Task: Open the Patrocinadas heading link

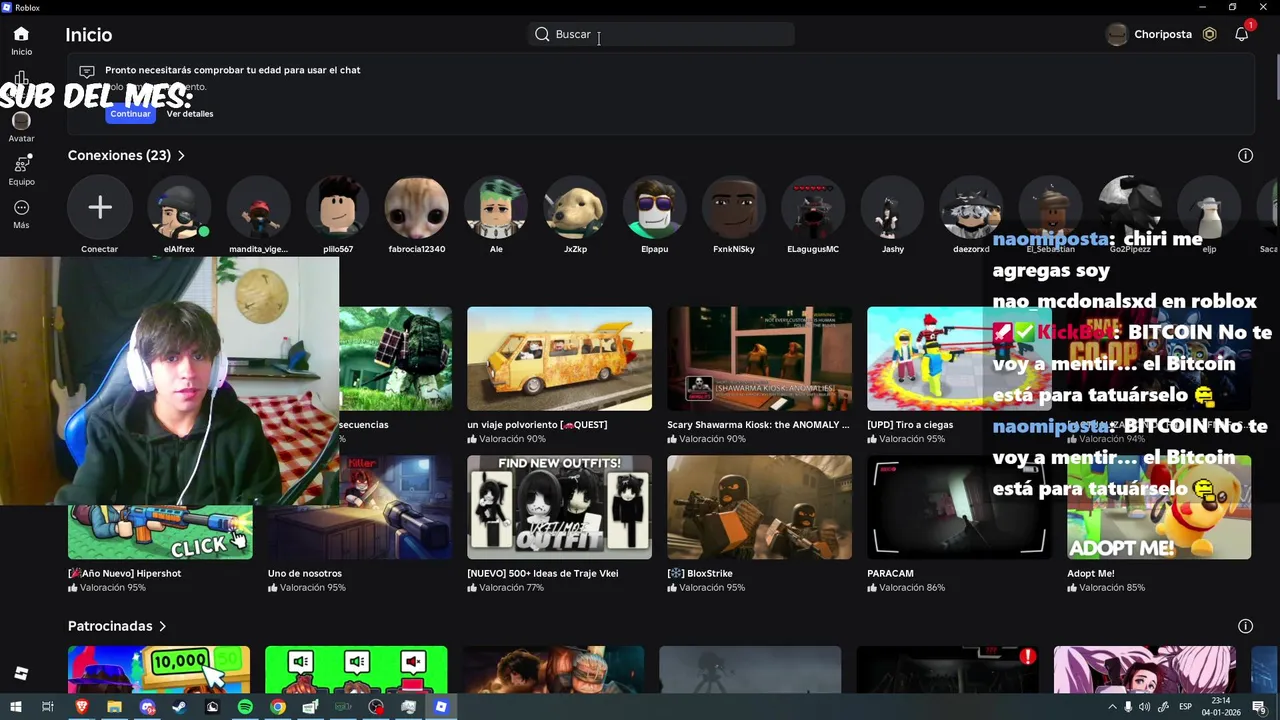Action: 110,626
